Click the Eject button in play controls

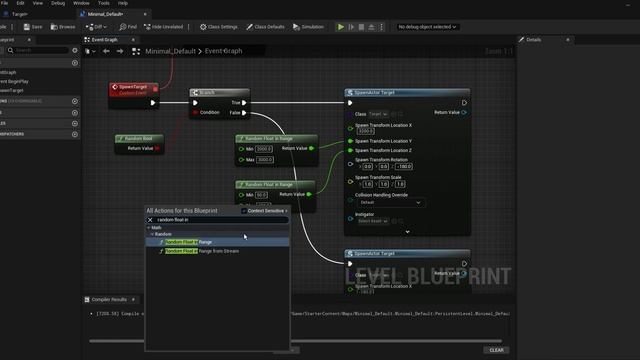point(371,27)
